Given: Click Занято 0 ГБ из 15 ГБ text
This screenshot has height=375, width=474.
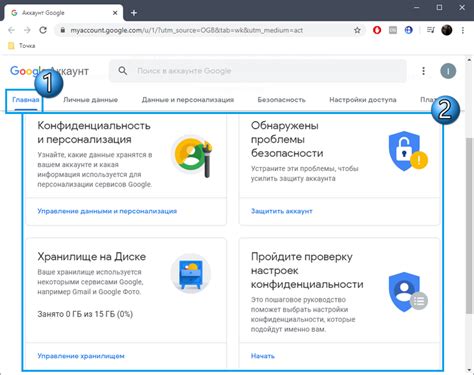Looking at the screenshot, I should 85,314.
